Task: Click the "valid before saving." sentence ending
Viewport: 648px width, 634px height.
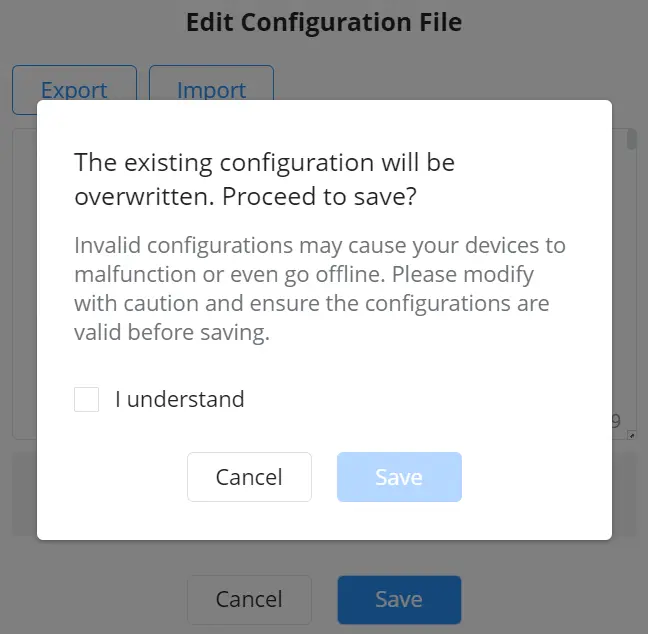Action: [172, 332]
